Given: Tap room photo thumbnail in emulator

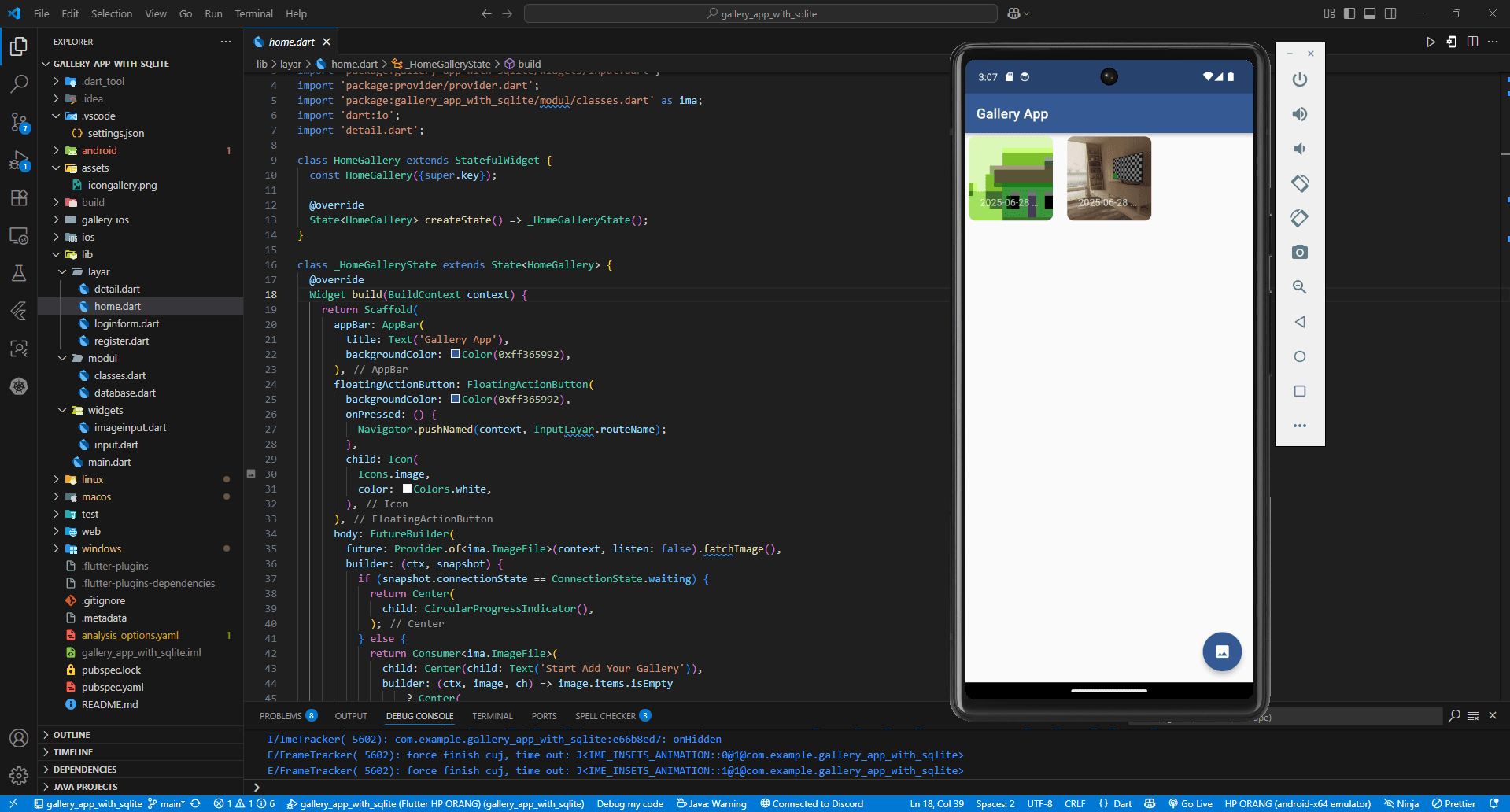Looking at the screenshot, I should [1109, 179].
